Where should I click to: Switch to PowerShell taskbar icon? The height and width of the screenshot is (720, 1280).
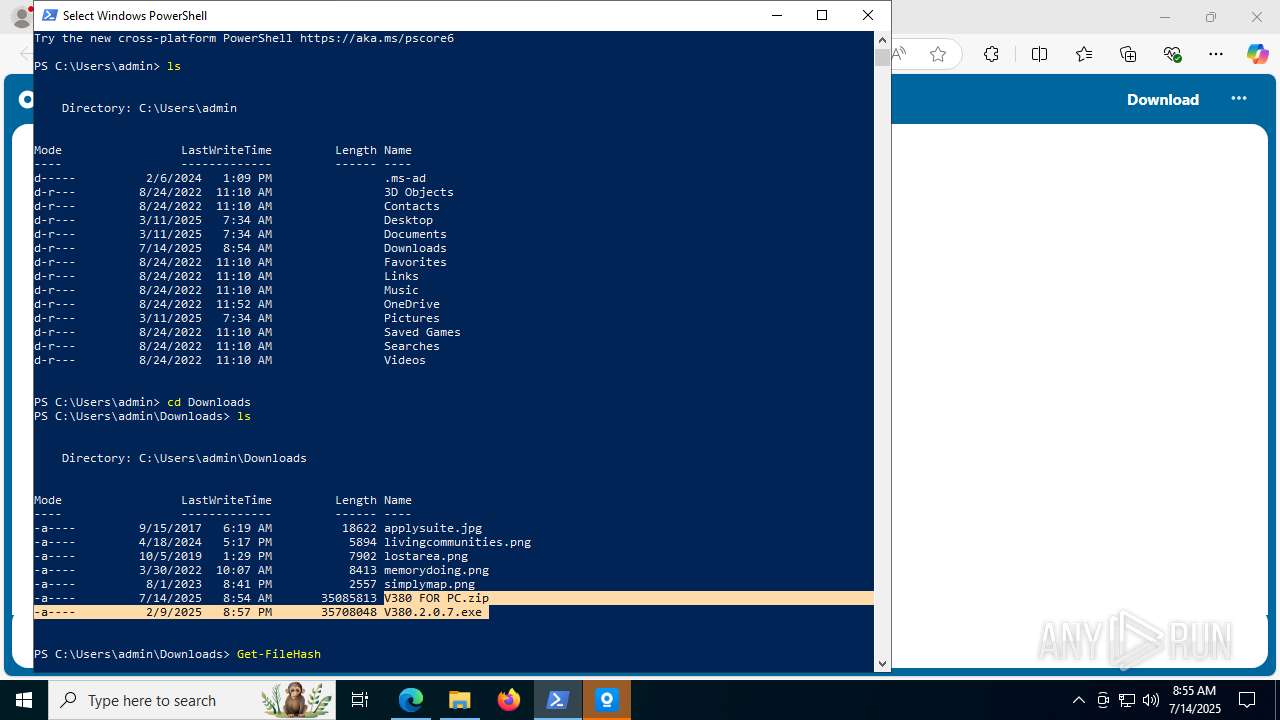tap(558, 700)
